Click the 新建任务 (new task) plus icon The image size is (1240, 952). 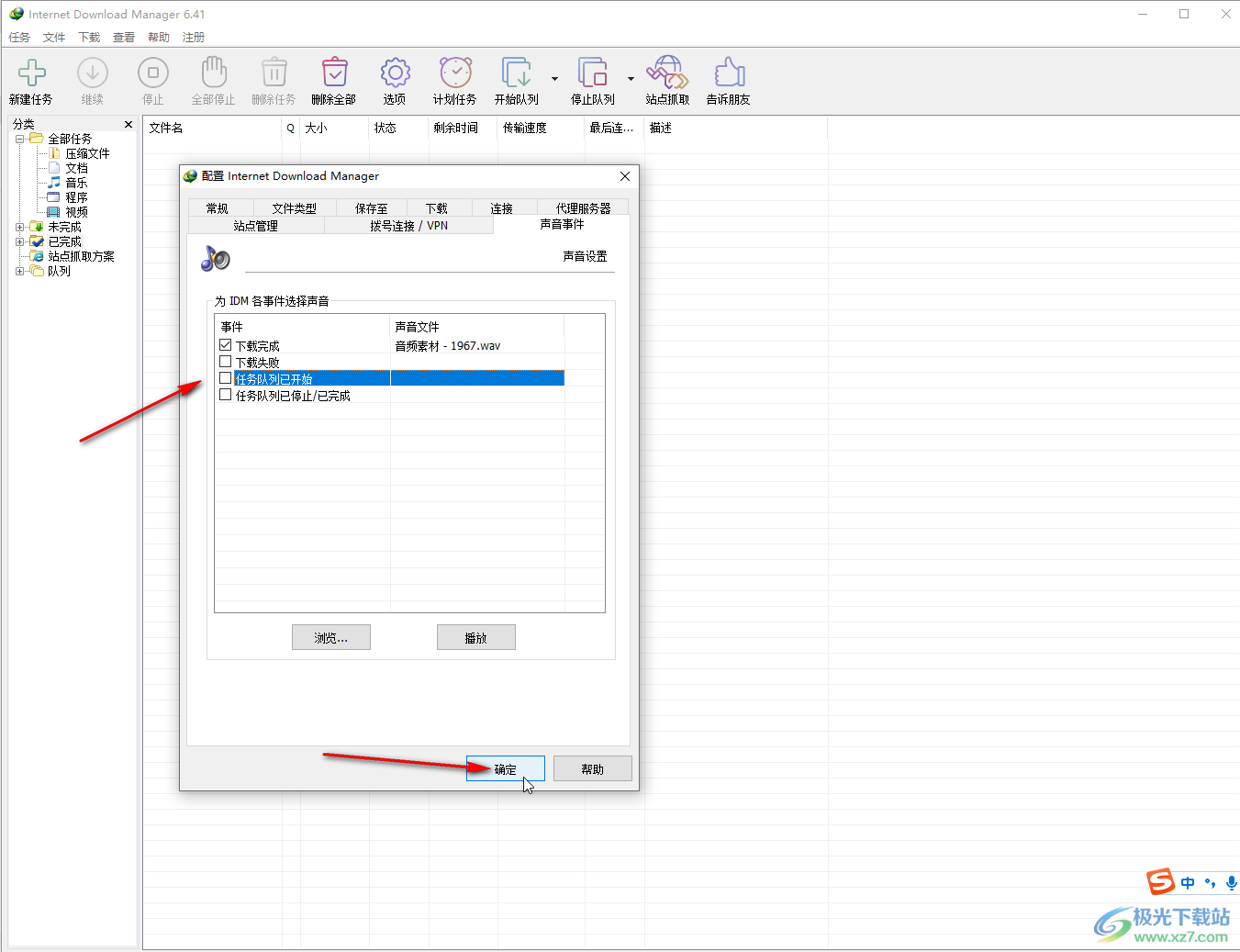tap(31, 73)
